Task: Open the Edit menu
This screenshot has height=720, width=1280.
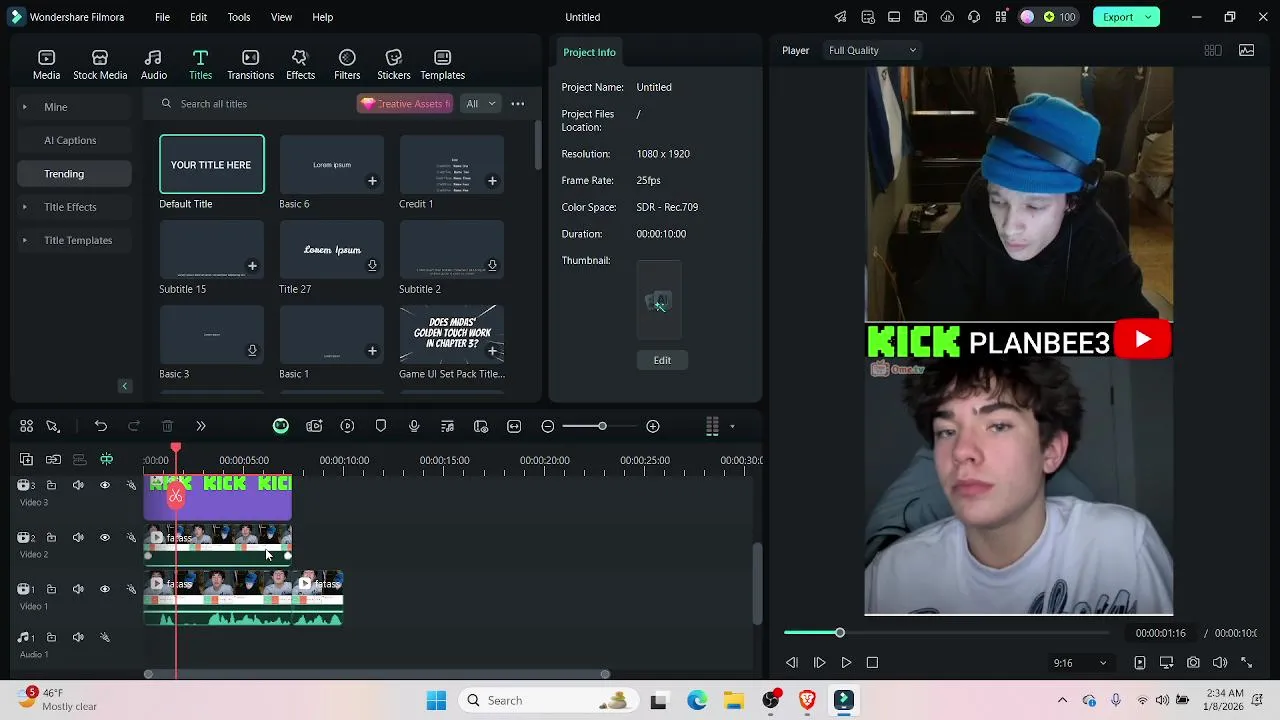Action: pos(198,17)
